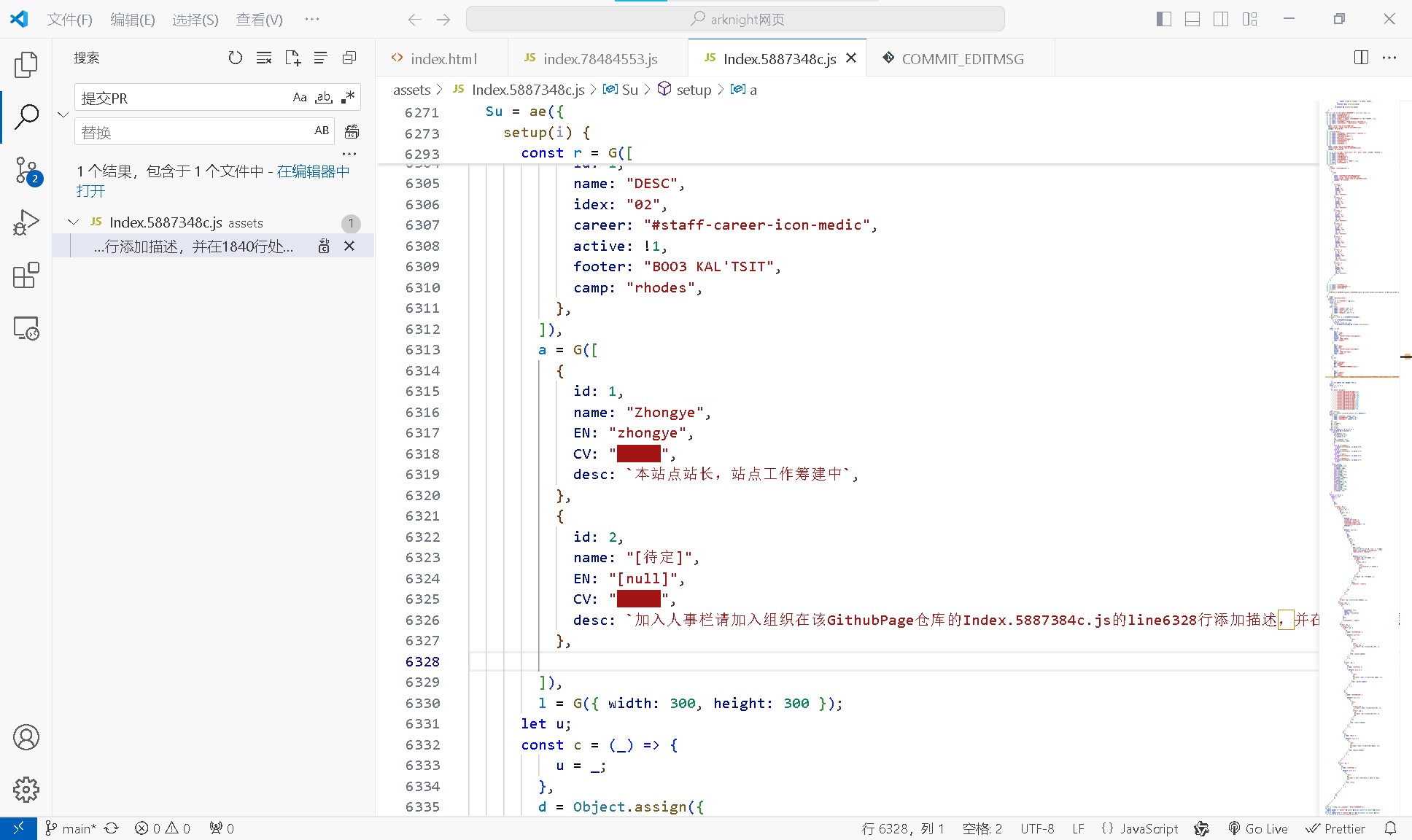The width and height of the screenshot is (1412, 840).
Task: Open Source Control view with 2 changes
Action: [x=26, y=170]
